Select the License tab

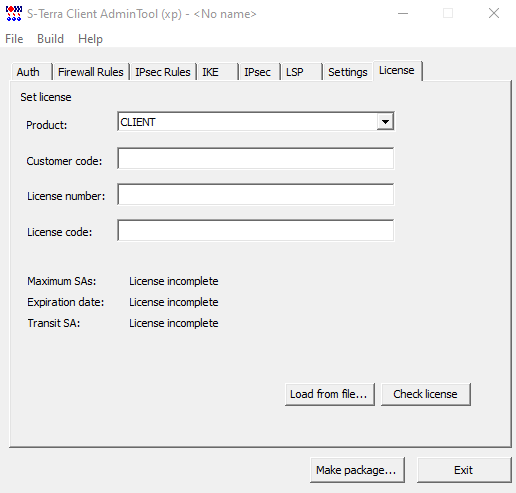point(398,71)
